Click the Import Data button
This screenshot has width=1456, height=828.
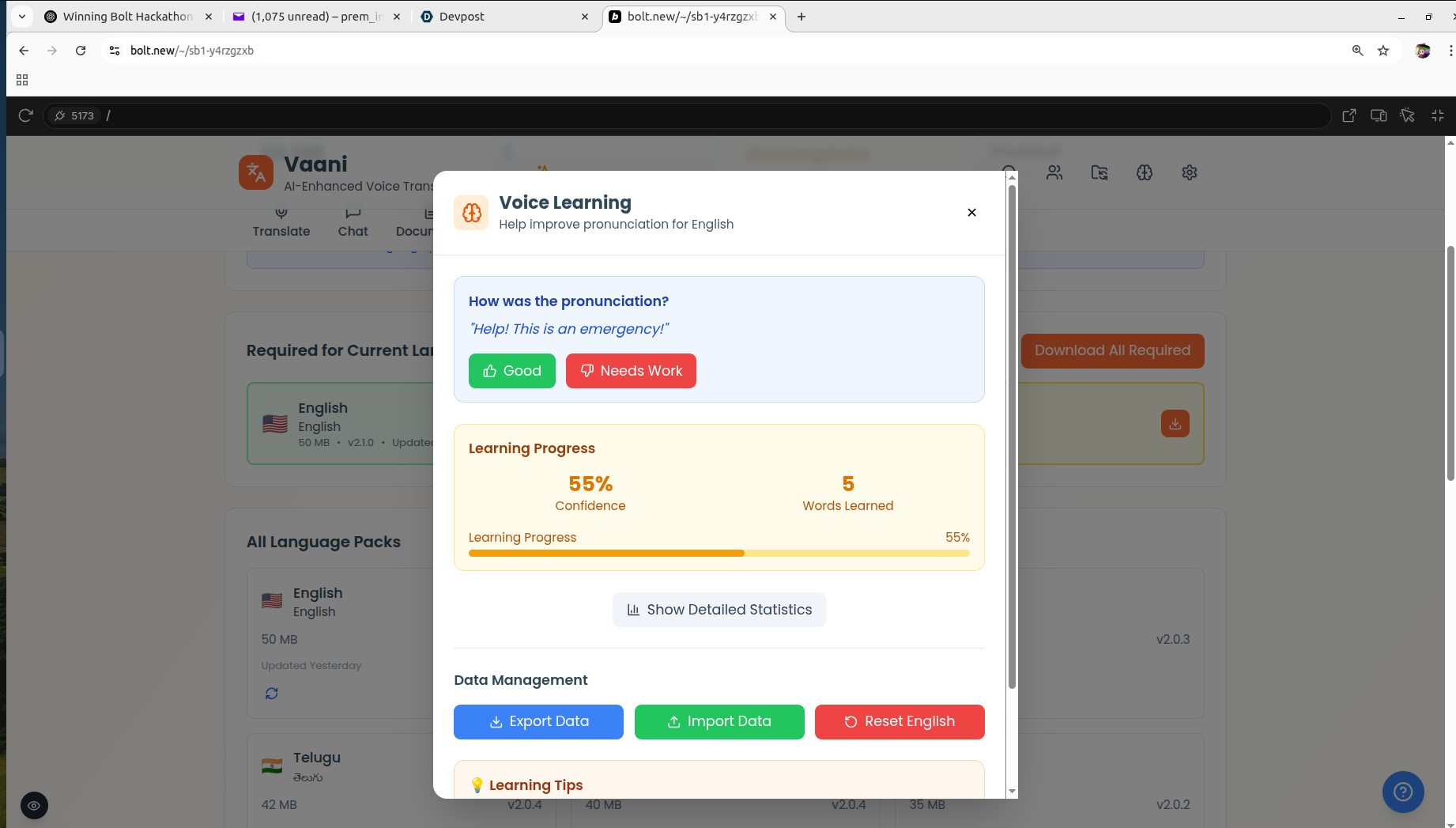coord(719,722)
